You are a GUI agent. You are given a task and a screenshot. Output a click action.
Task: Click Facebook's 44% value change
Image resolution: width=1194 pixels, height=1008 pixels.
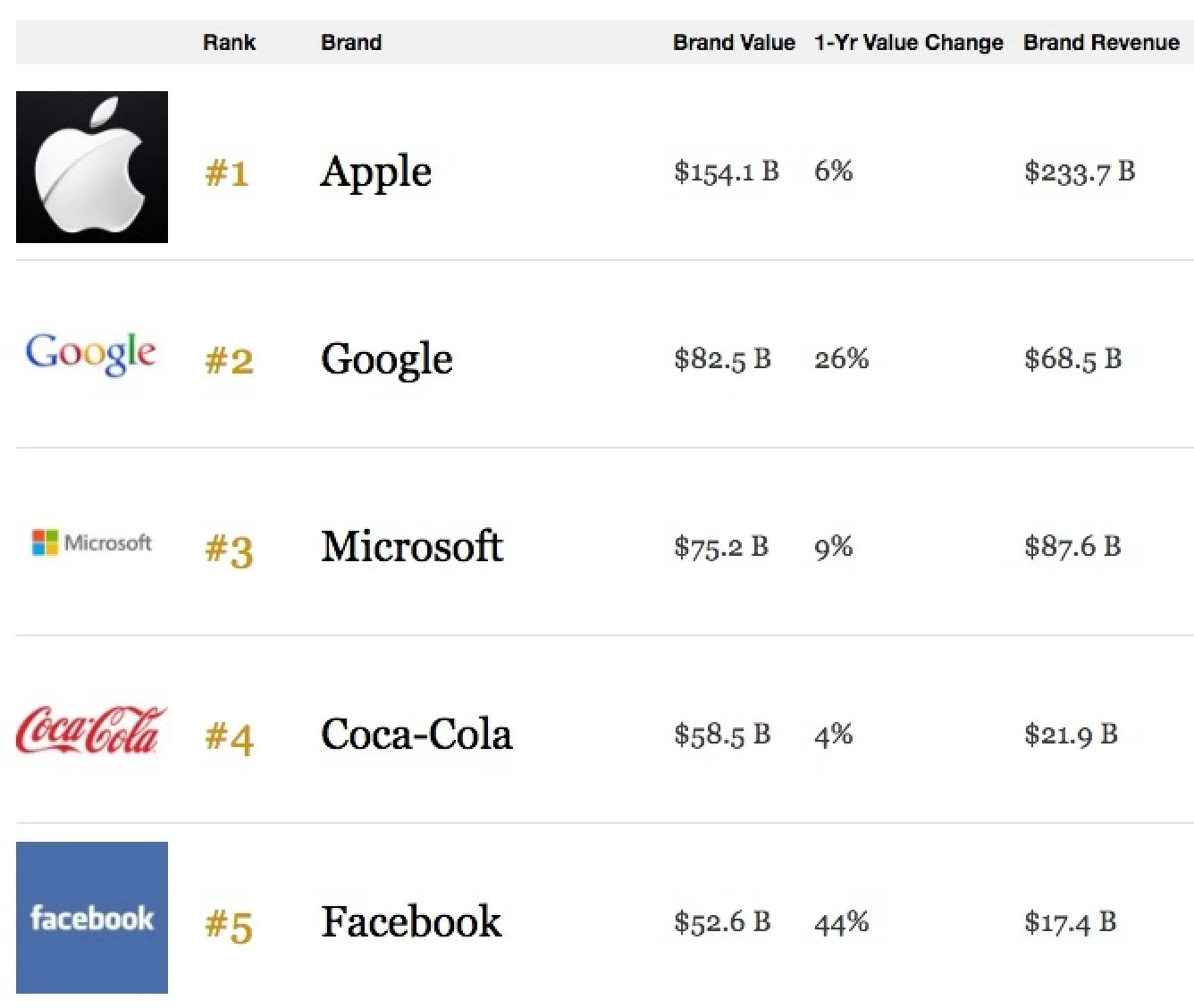tap(841, 922)
